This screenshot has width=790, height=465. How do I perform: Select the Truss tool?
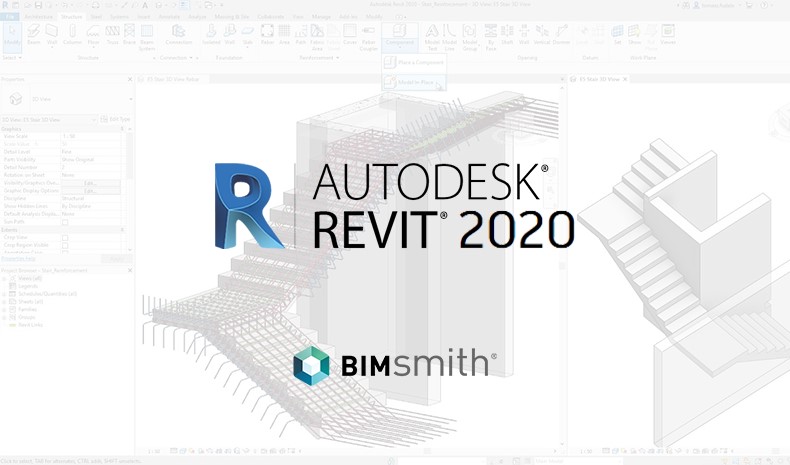[112, 35]
